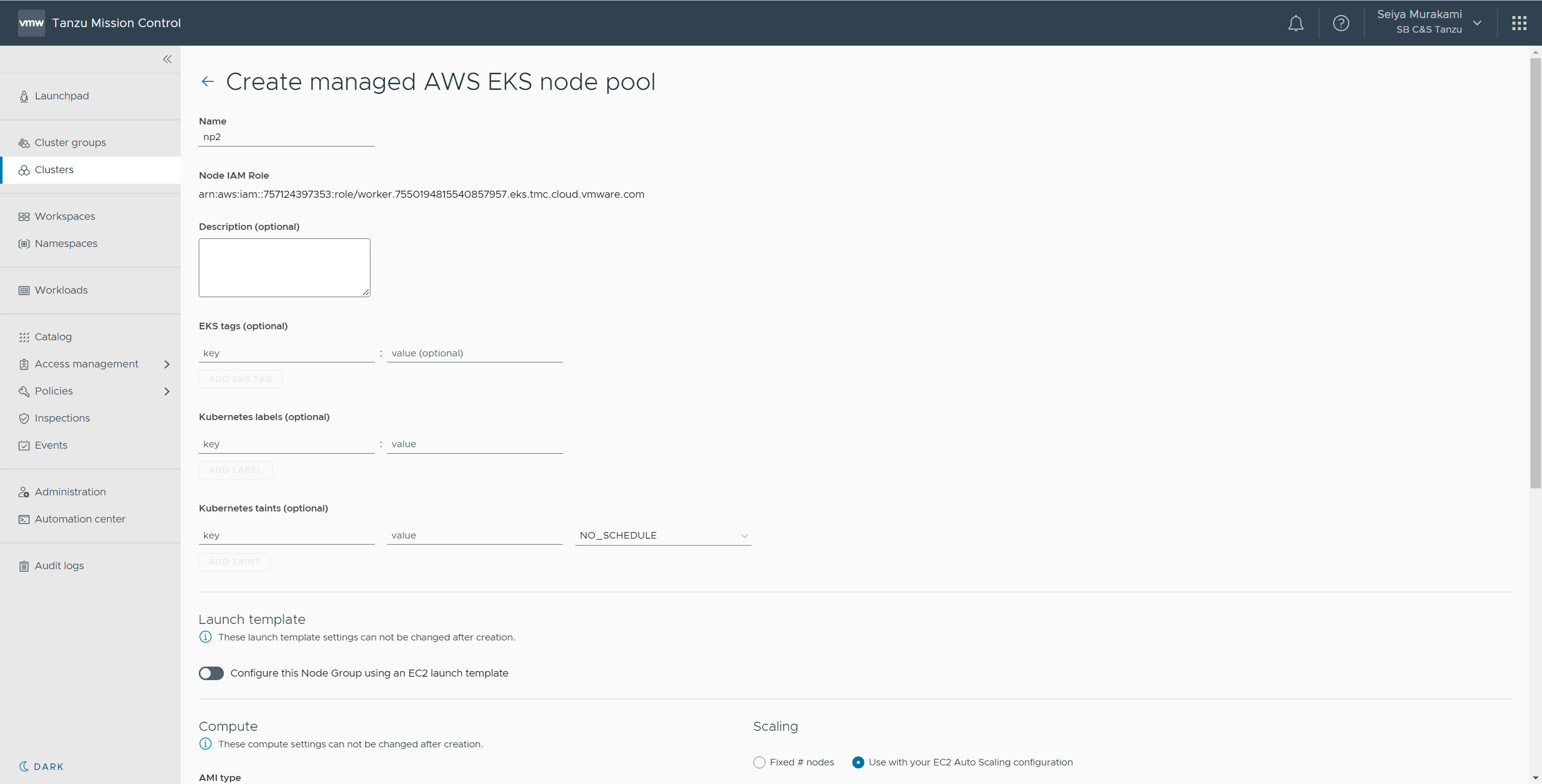This screenshot has width=1542, height=784.
Task: Expand the Policies submenu chevron
Action: click(167, 391)
